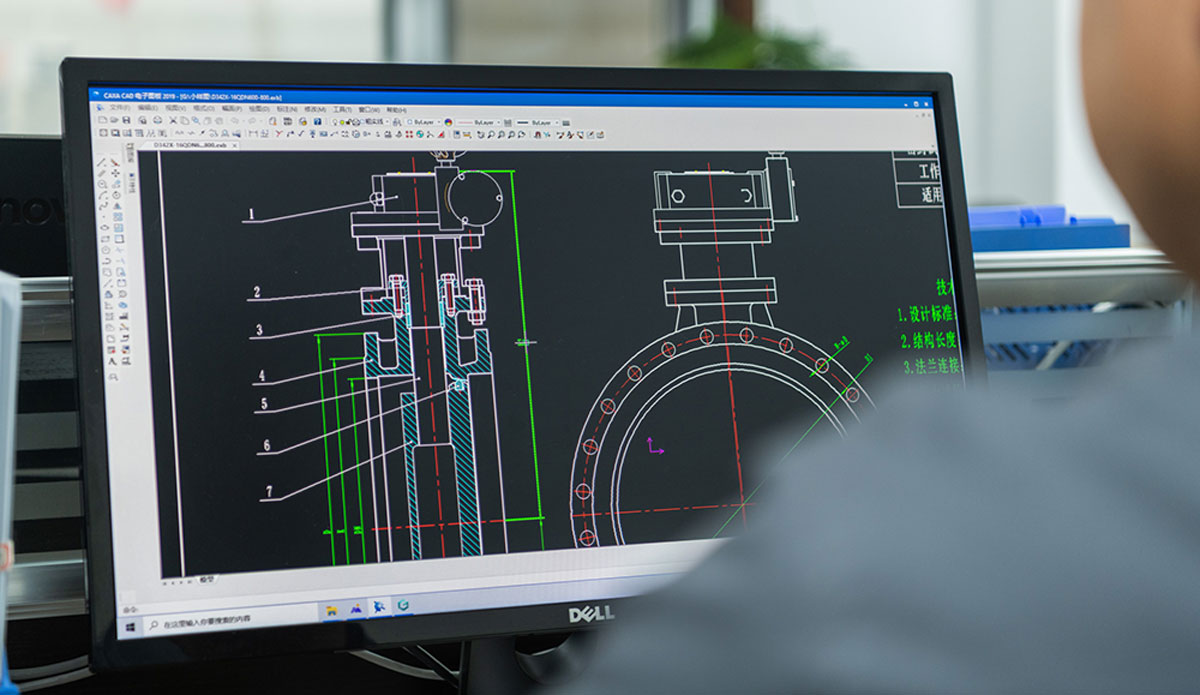Image resolution: width=1200 pixels, height=695 pixels.
Task: Open the 窗口(W) menu
Action: pyautogui.click(x=369, y=110)
